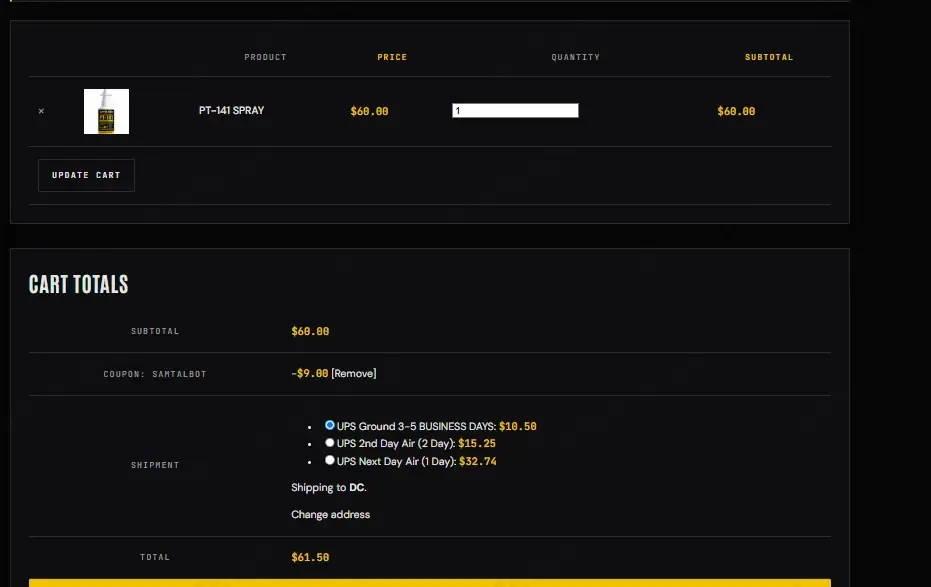Click the Change address link
The width and height of the screenshot is (931, 587).
point(331,515)
